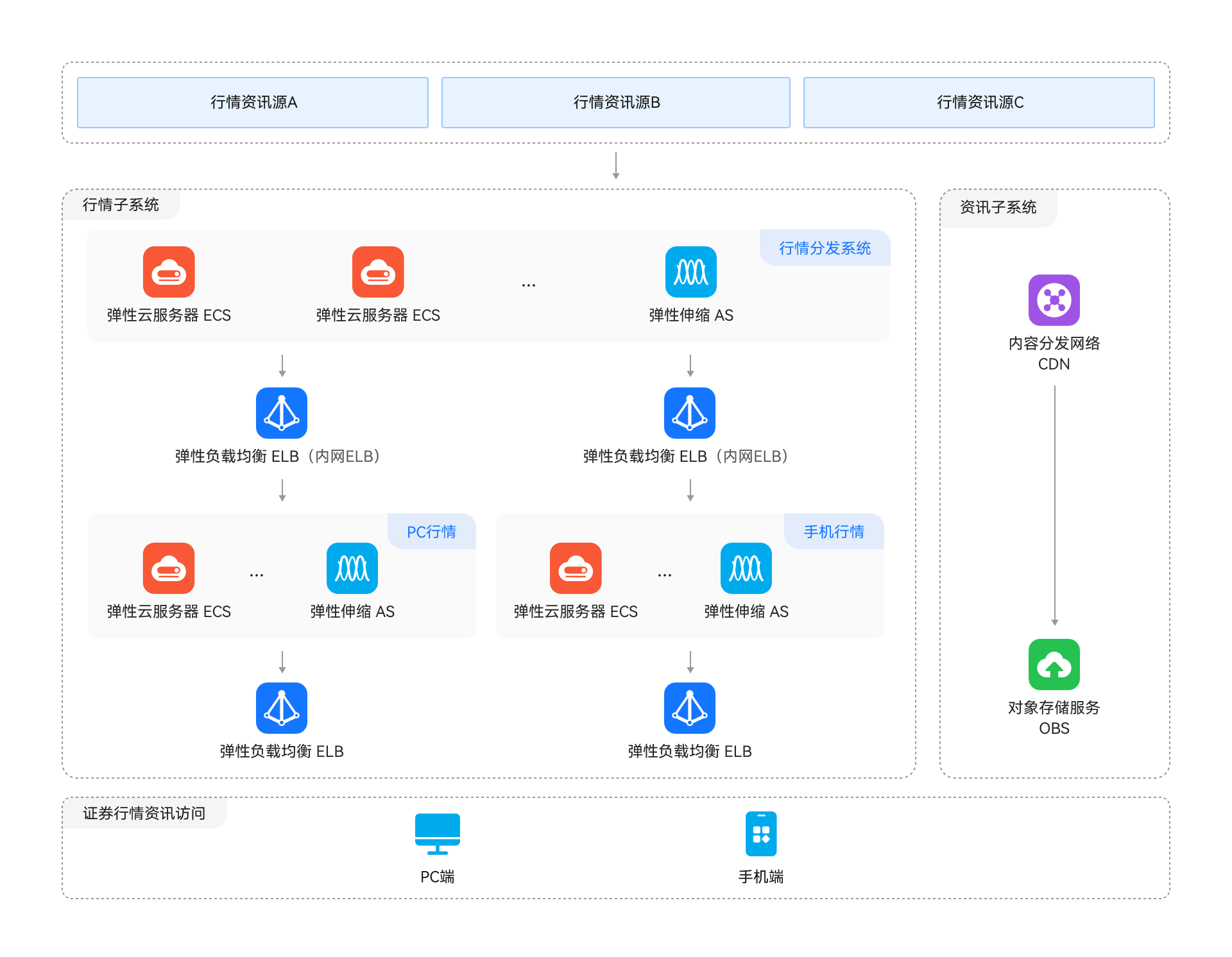The image size is (1232, 957).
Task: Click the 手机行情 tag label
Action: click(834, 532)
